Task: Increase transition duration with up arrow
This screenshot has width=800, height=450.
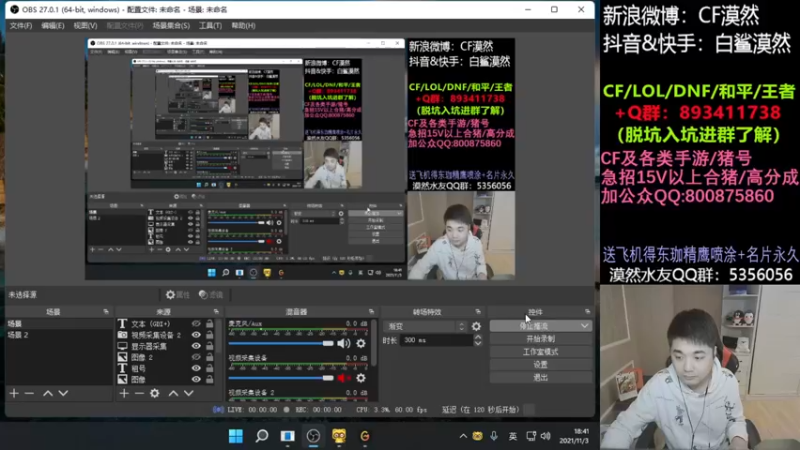Action: [x=478, y=337]
